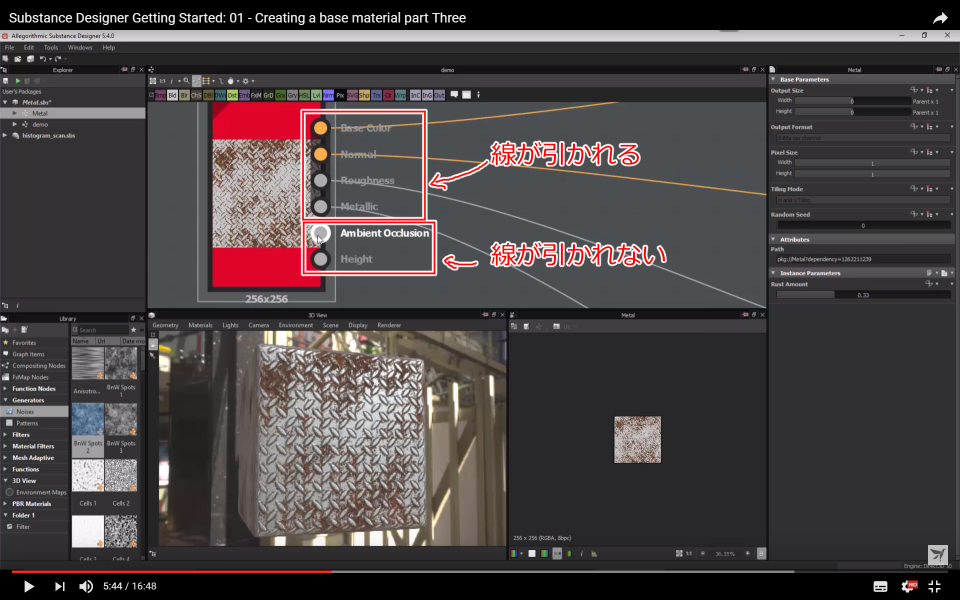960x600 pixels.
Task: Toggle the Base Color output connector
Action: click(320, 127)
